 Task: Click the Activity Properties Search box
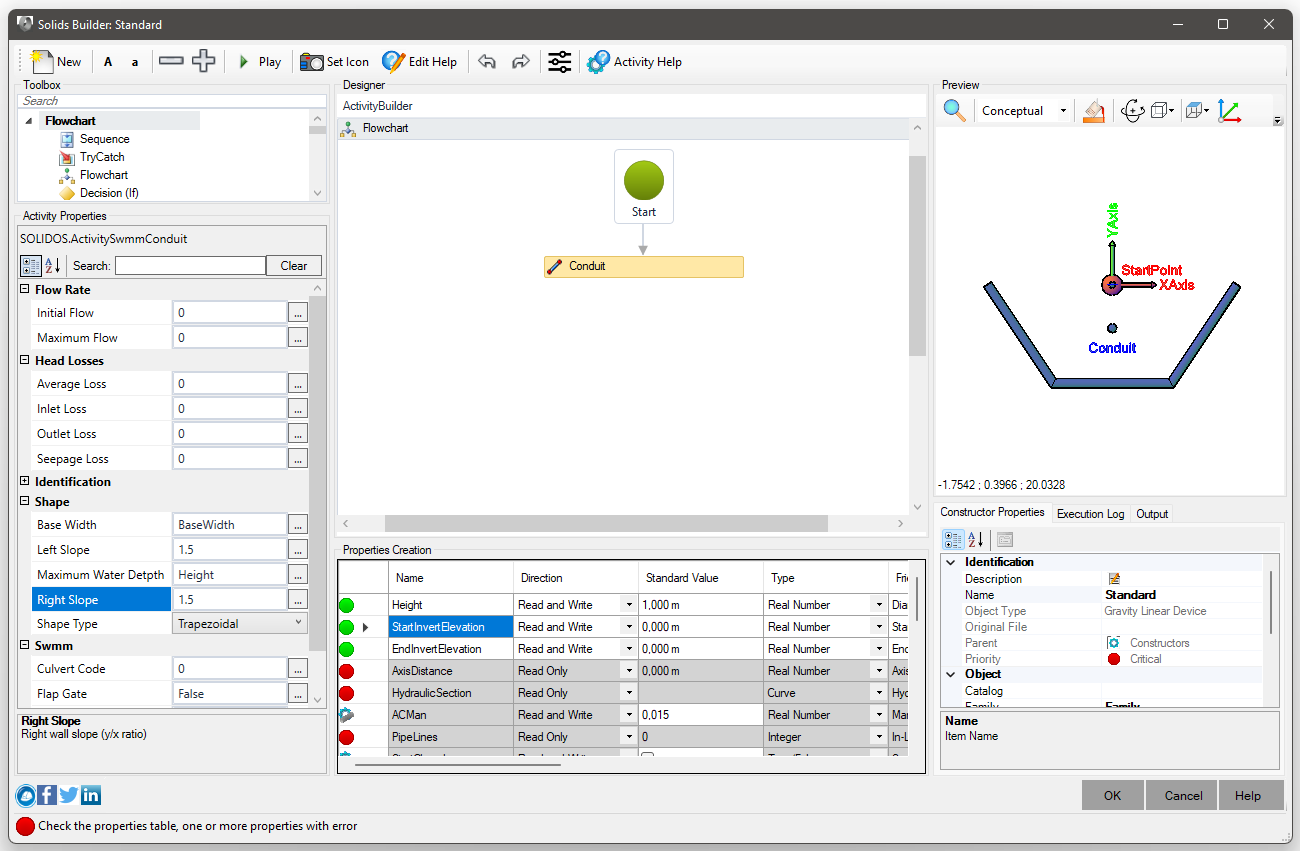point(190,266)
